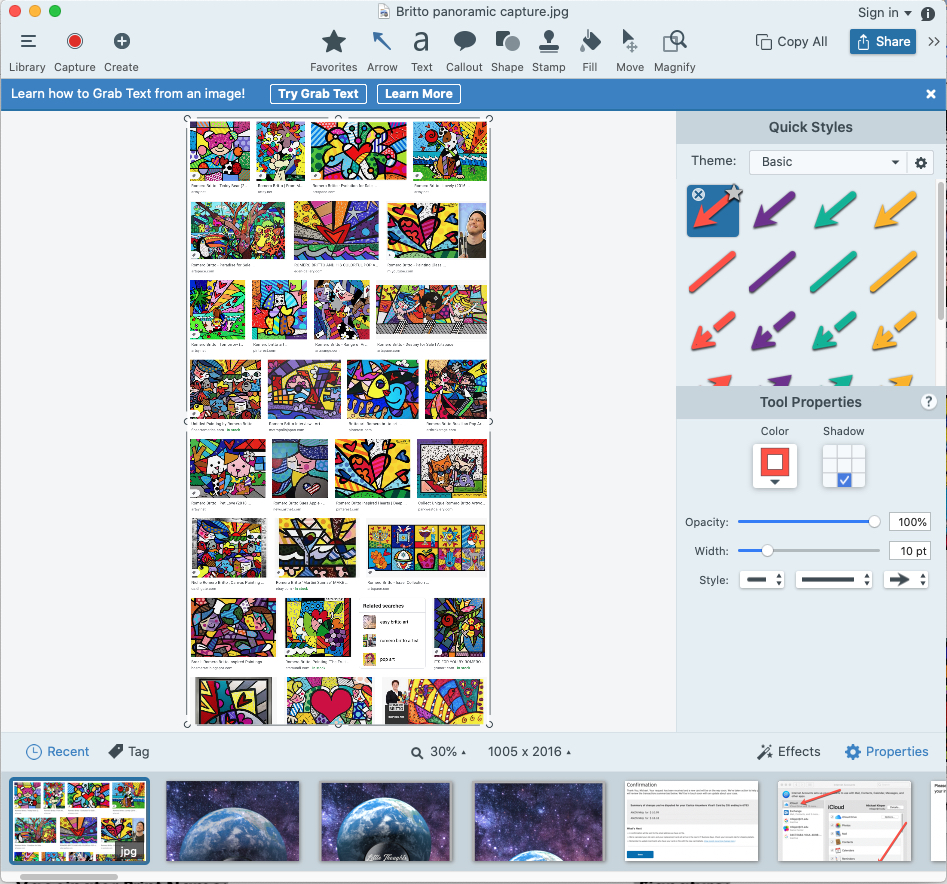The height and width of the screenshot is (884, 947).
Task: Click the Share button
Action: 883,42
